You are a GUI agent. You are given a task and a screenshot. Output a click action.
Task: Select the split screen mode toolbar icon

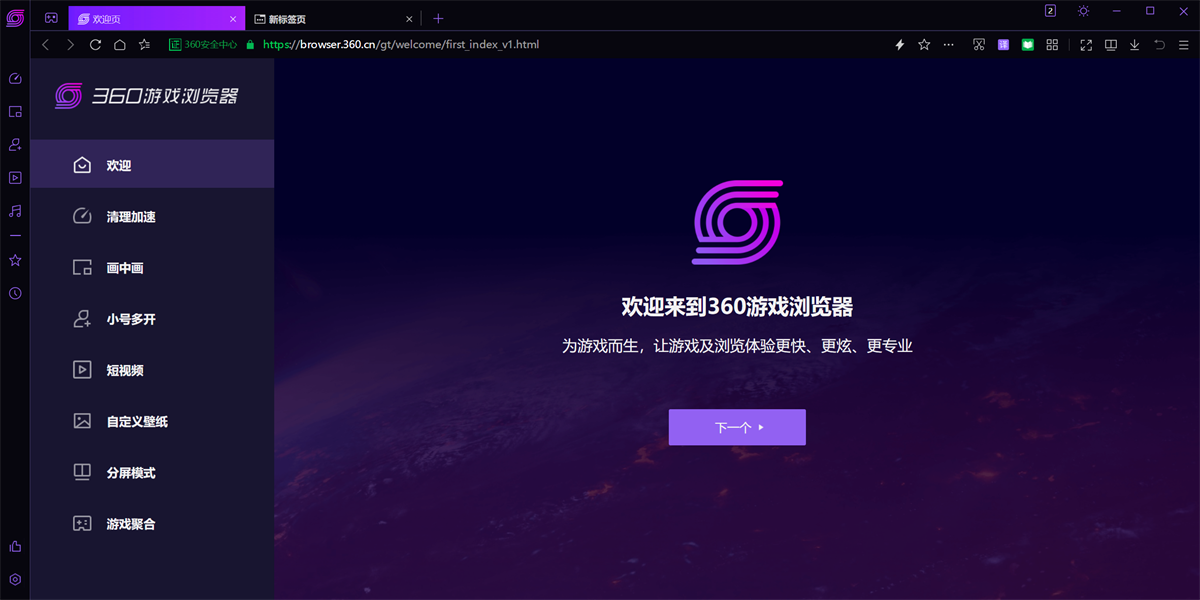(1110, 44)
